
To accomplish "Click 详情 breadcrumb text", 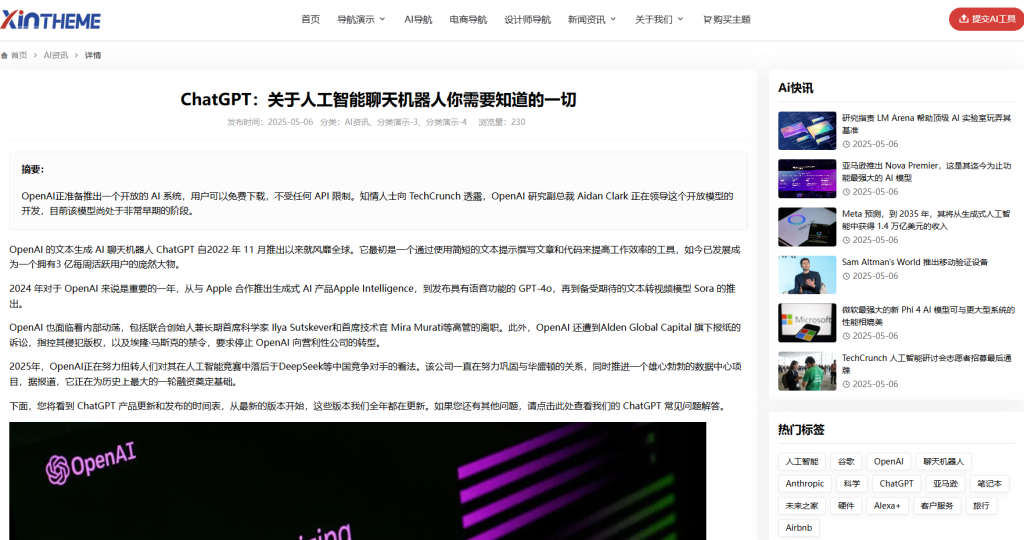I will [x=93, y=56].
